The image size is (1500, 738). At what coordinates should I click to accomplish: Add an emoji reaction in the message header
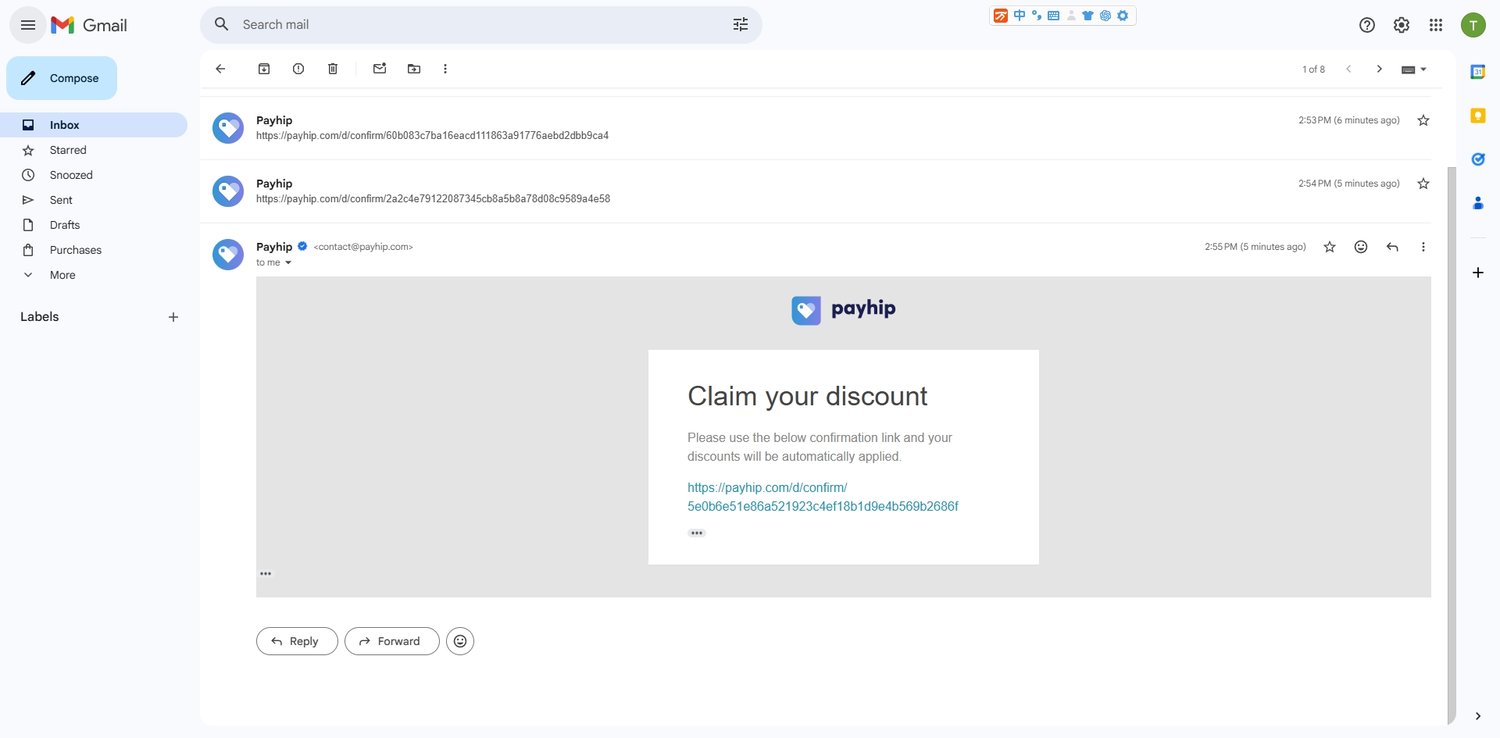1361,247
